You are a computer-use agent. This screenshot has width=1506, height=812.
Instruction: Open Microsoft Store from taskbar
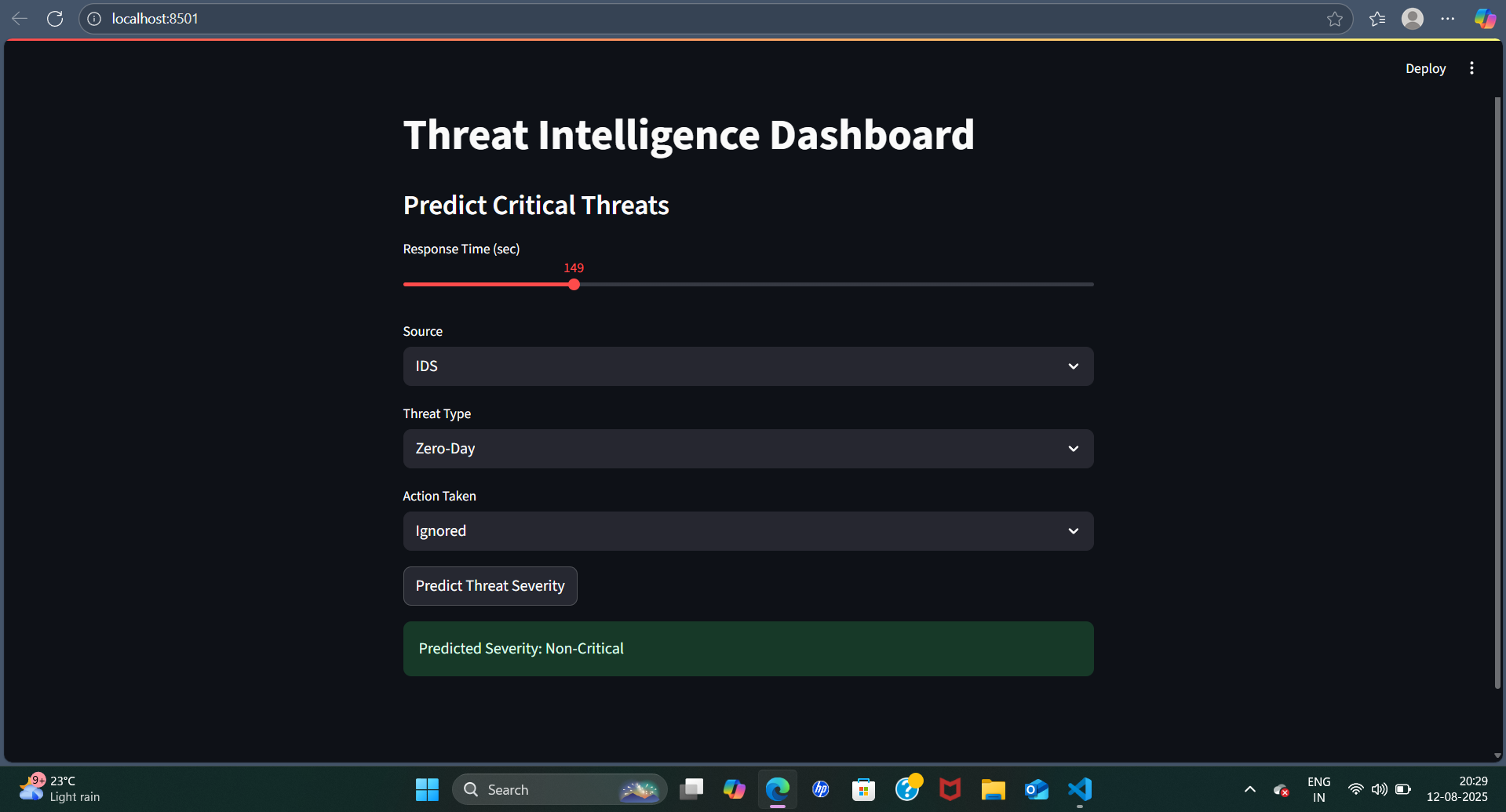864,789
